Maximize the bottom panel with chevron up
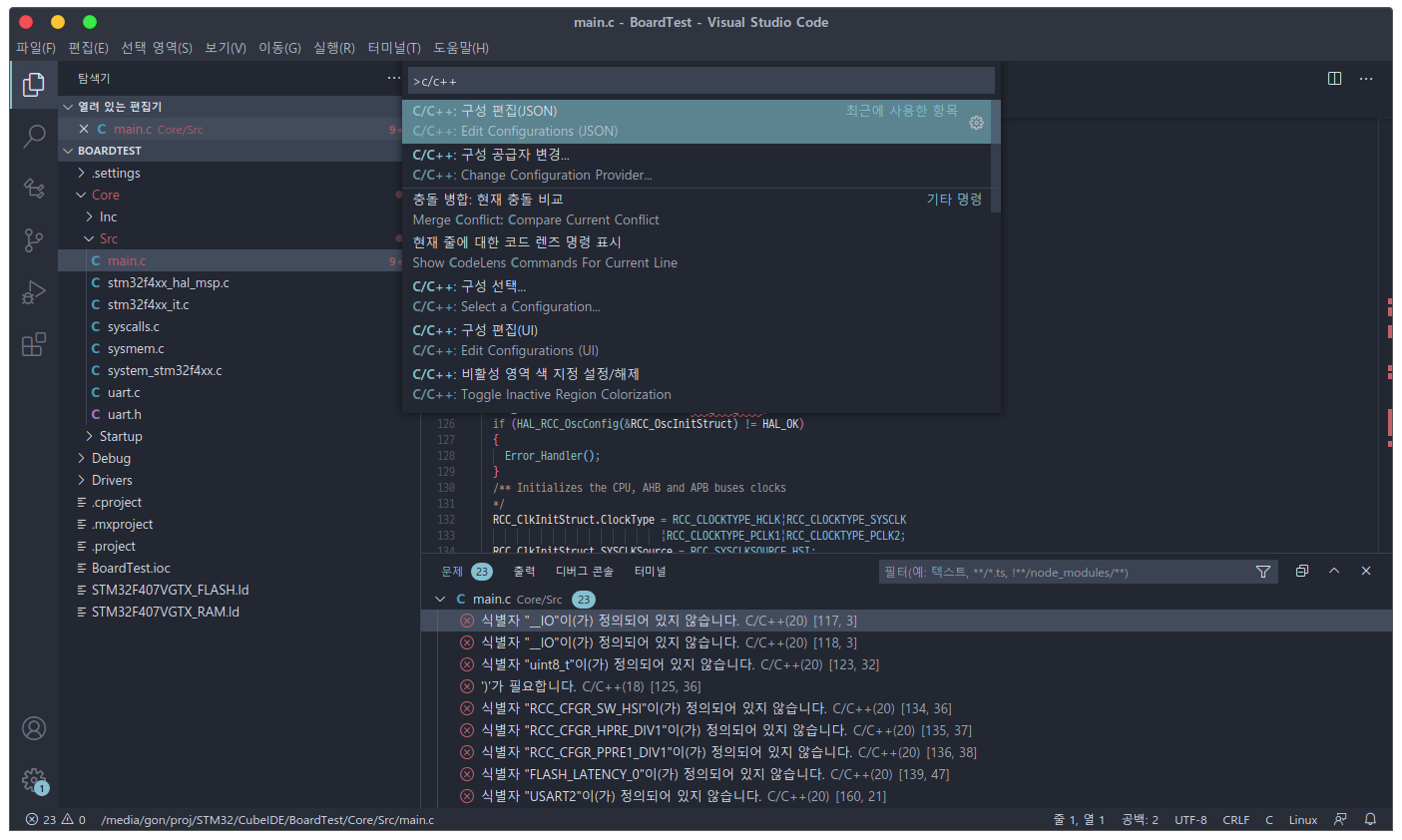Screen dimensions: 1402x840 click(x=1334, y=571)
